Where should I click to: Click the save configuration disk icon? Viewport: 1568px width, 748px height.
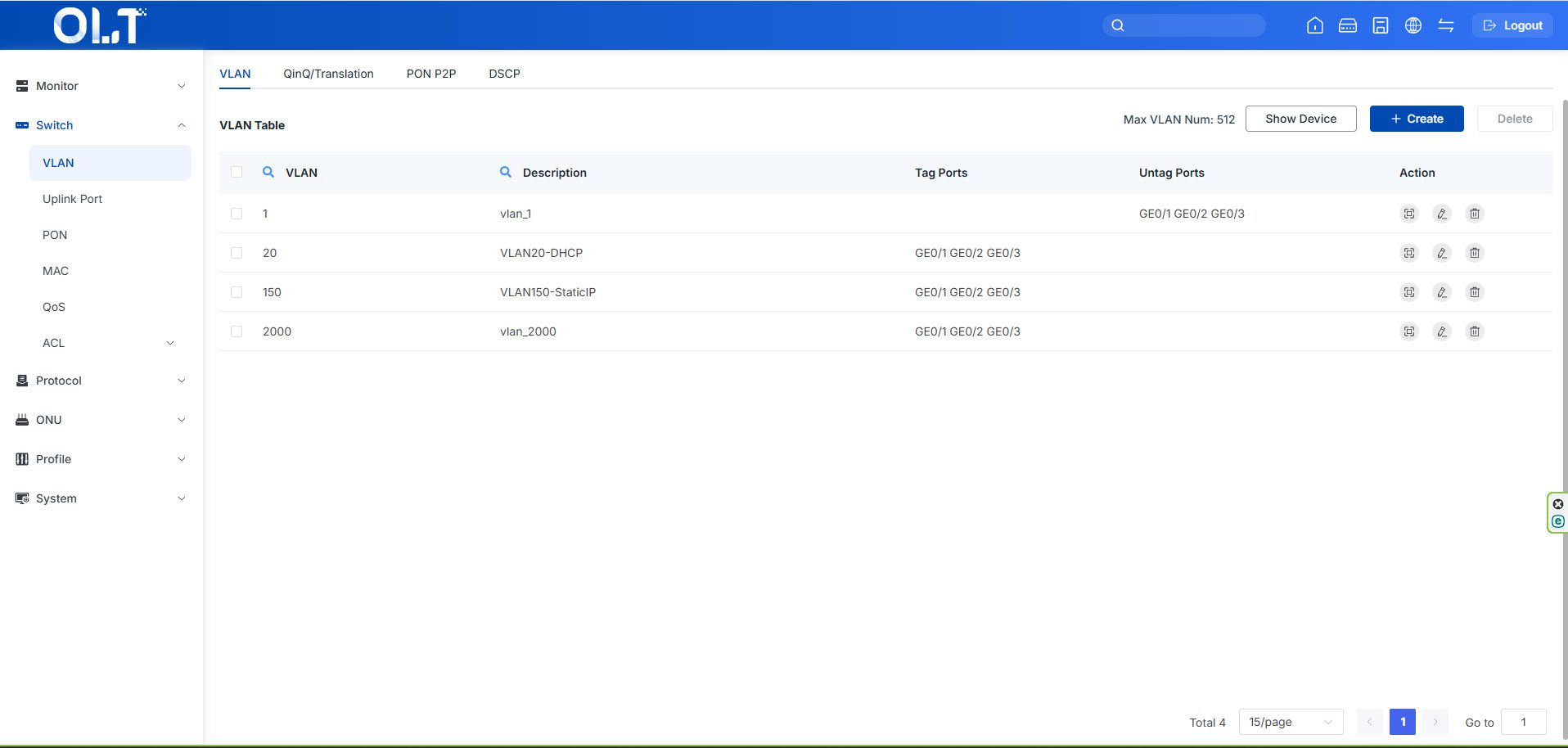point(1381,25)
